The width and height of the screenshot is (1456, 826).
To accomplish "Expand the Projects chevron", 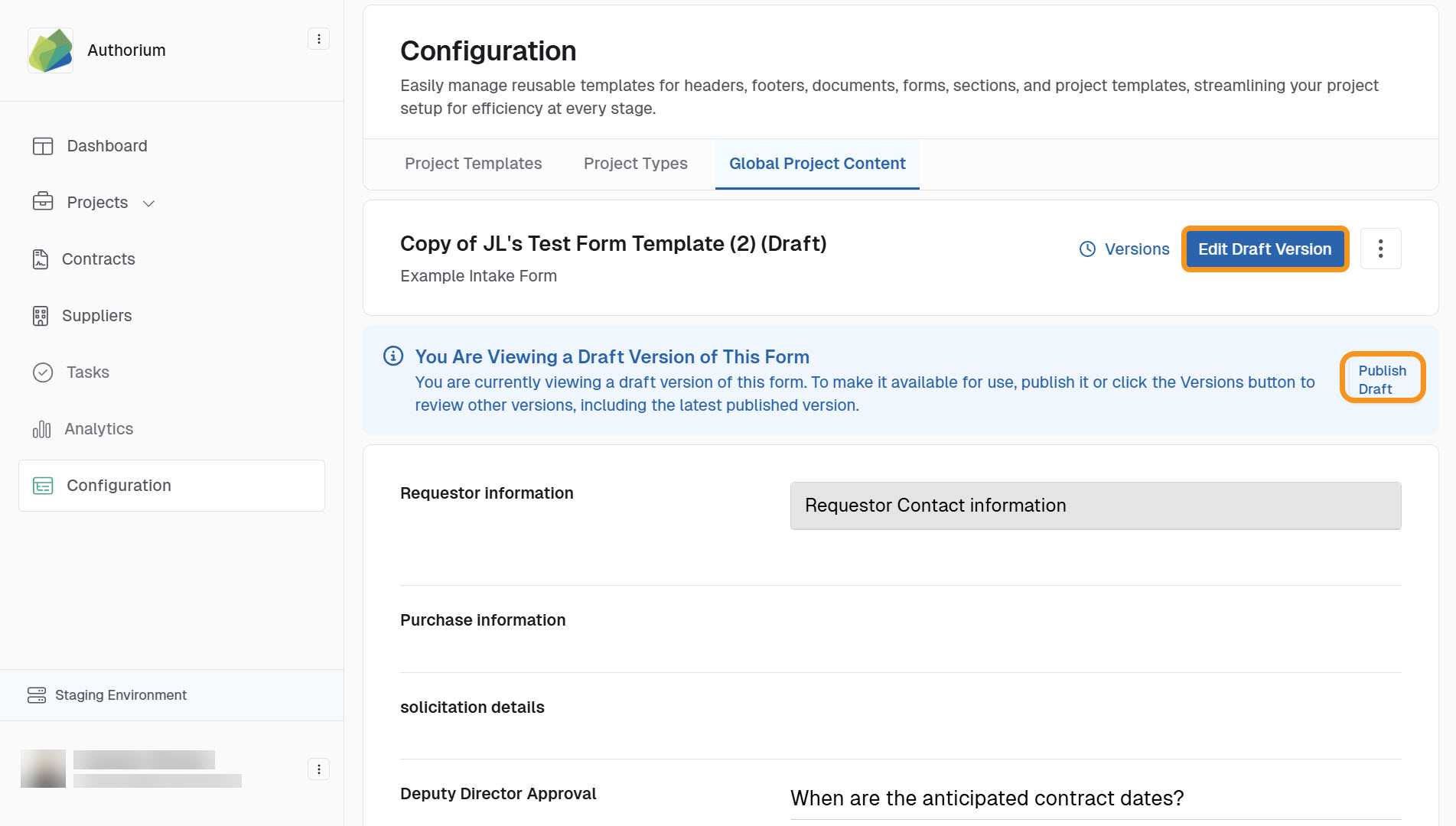I will coord(150,203).
